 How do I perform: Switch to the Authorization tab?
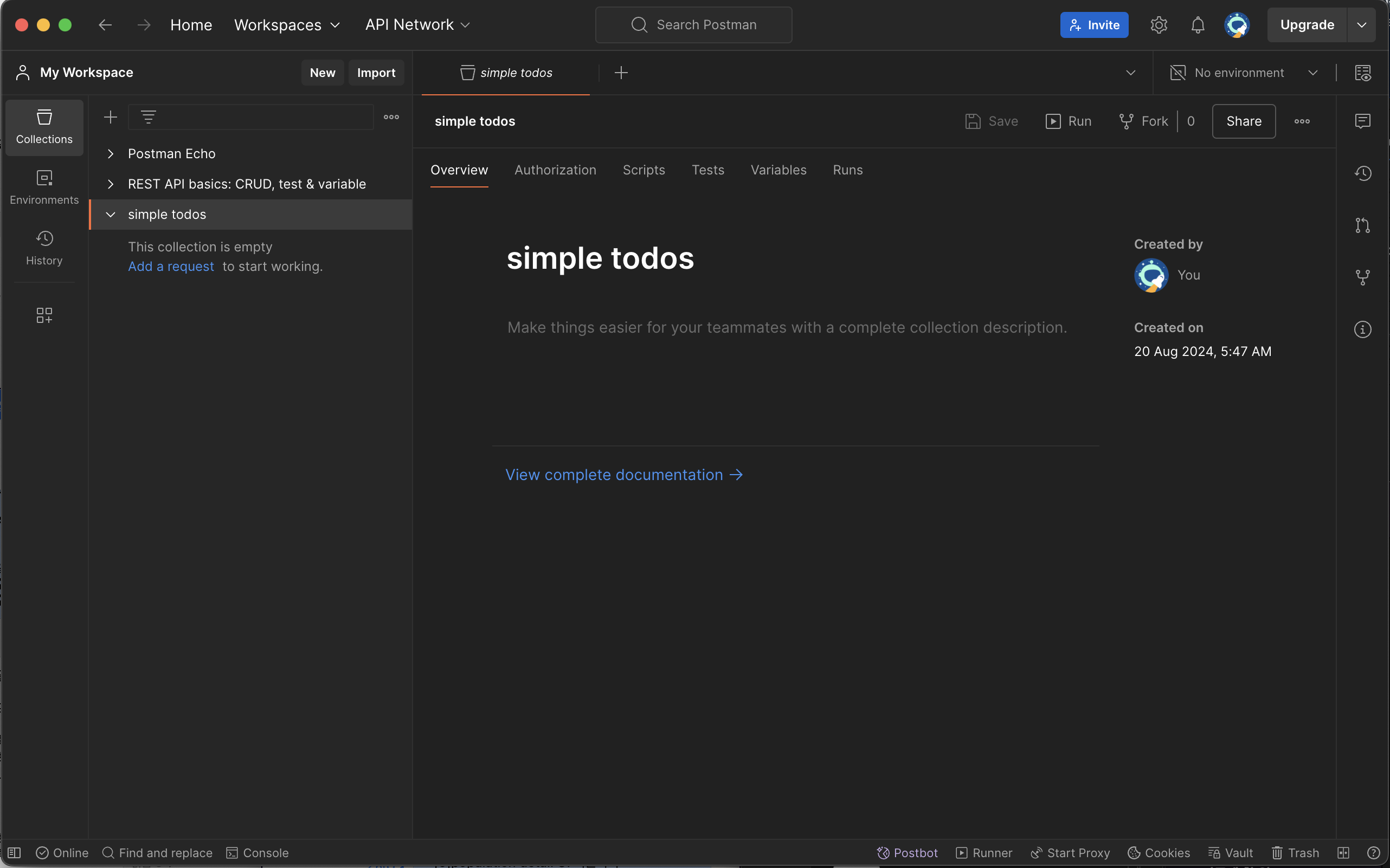[556, 170]
